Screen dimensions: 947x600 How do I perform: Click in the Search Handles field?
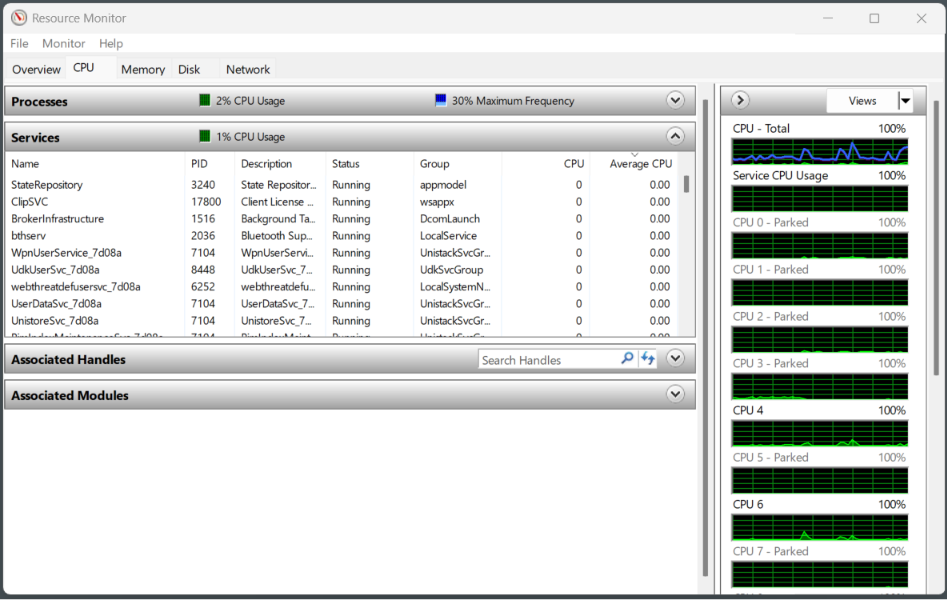(548, 360)
